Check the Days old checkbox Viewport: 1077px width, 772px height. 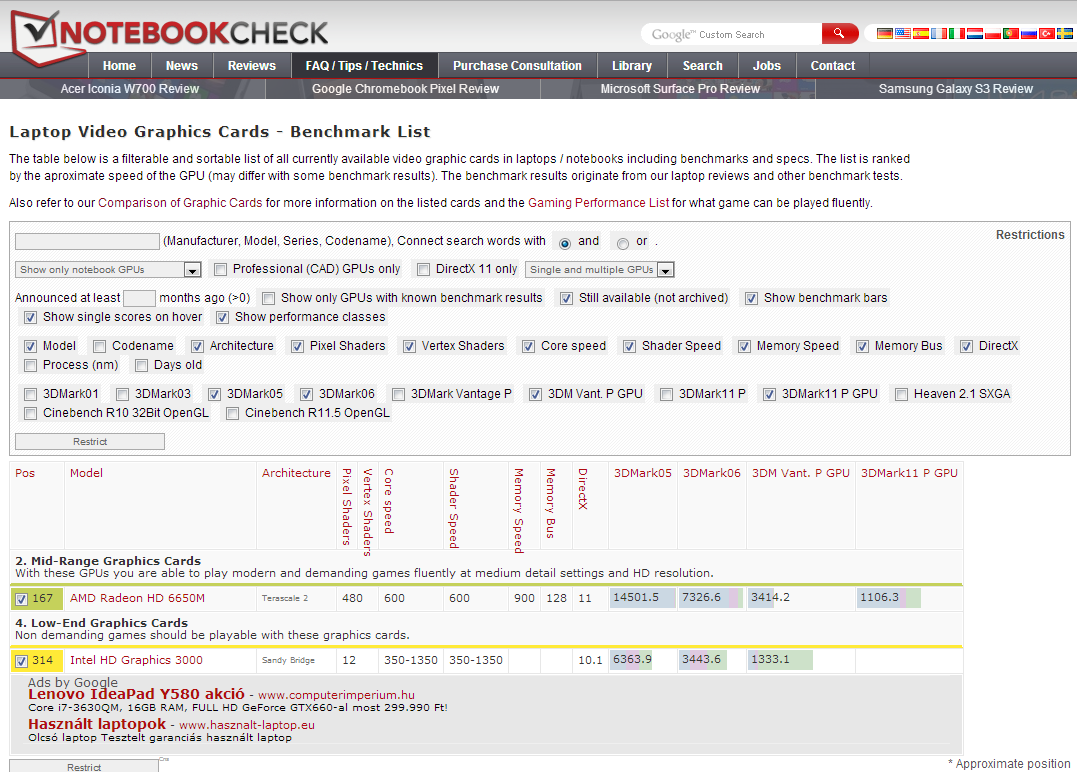click(x=141, y=365)
